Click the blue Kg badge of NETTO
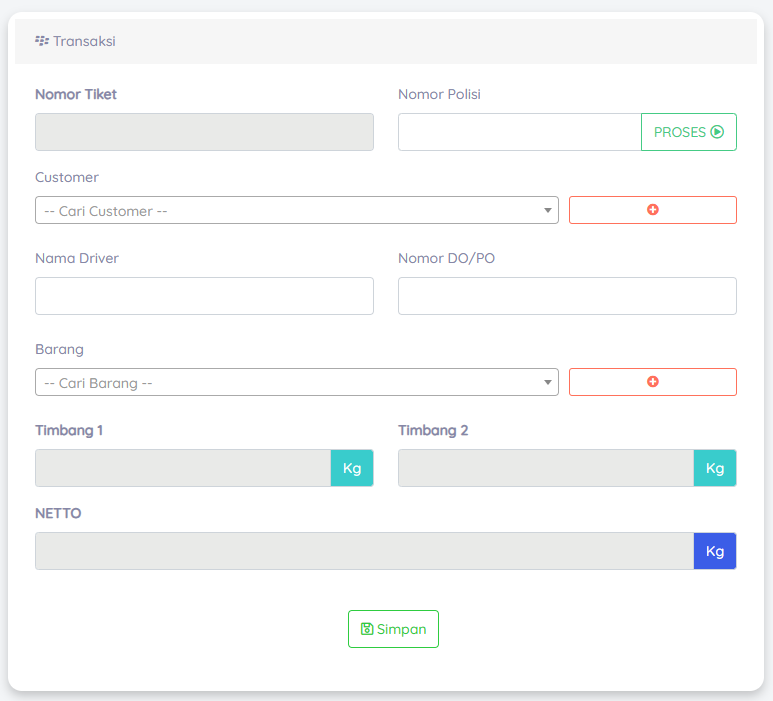This screenshot has width=773, height=701. (x=715, y=551)
